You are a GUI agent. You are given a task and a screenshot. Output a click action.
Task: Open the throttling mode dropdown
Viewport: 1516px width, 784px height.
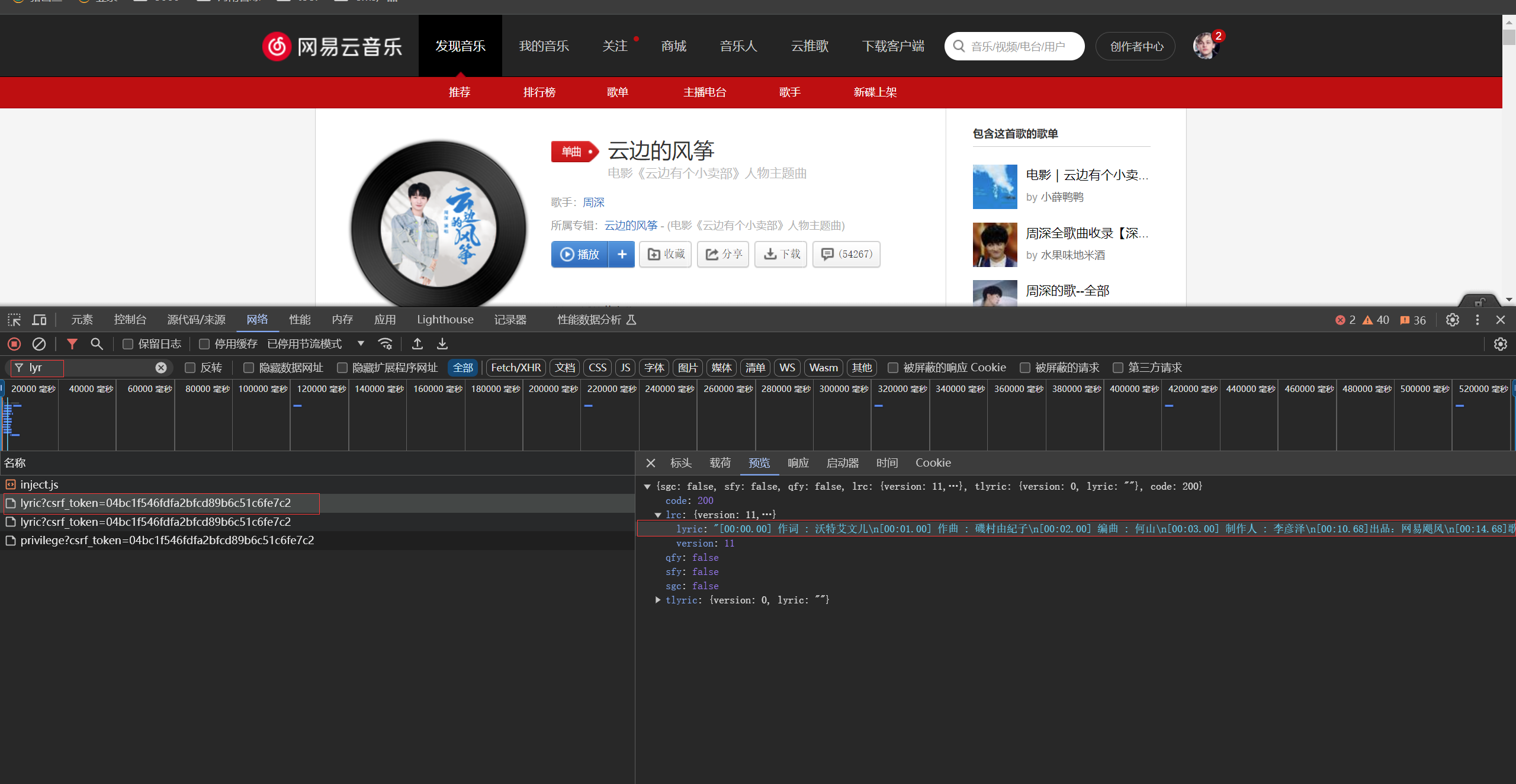coord(360,343)
